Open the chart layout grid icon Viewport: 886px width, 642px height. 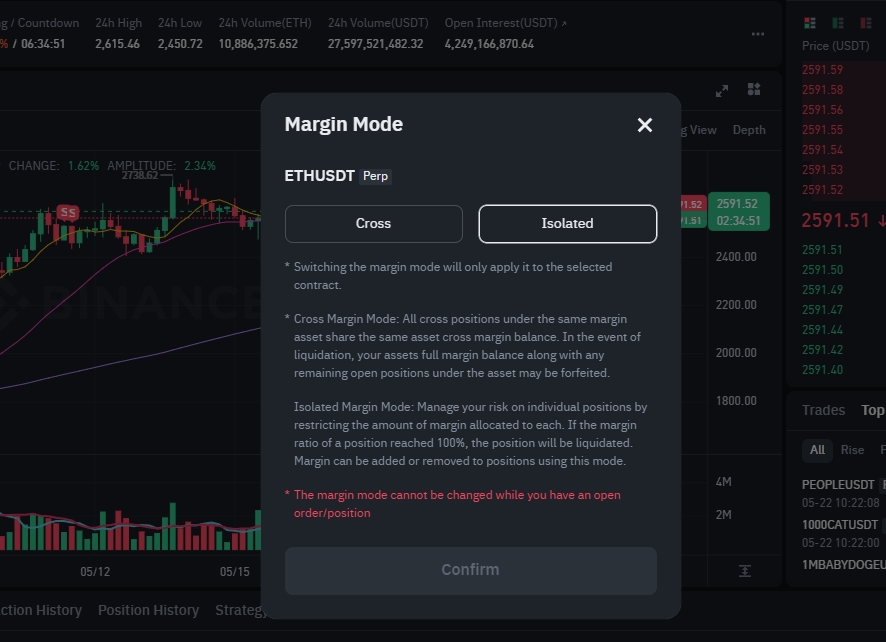pyautogui.click(x=754, y=90)
